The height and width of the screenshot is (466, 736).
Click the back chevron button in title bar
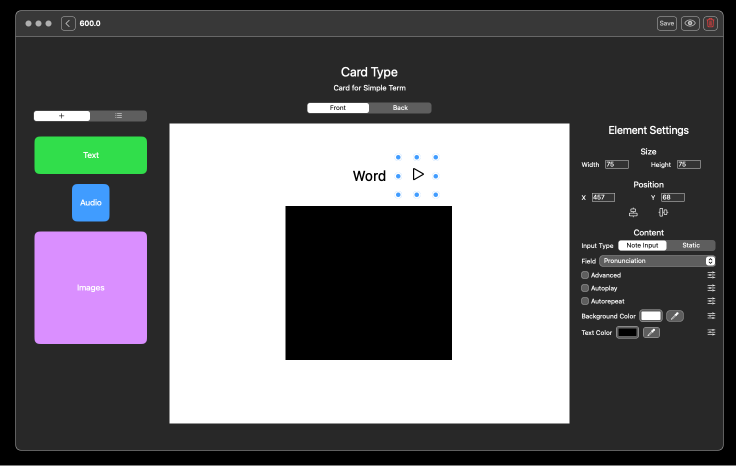click(68, 23)
